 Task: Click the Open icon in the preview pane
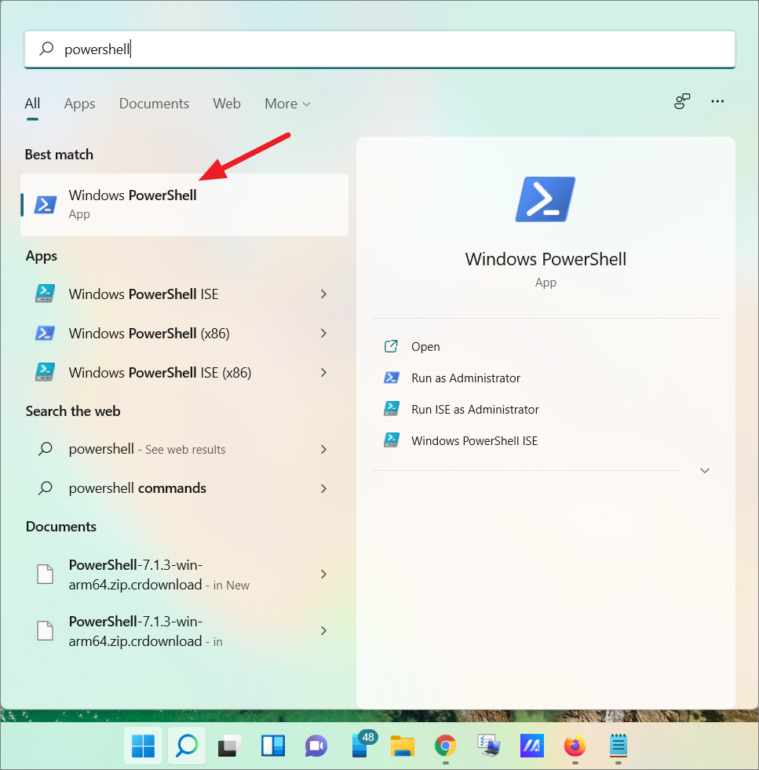tap(391, 346)
